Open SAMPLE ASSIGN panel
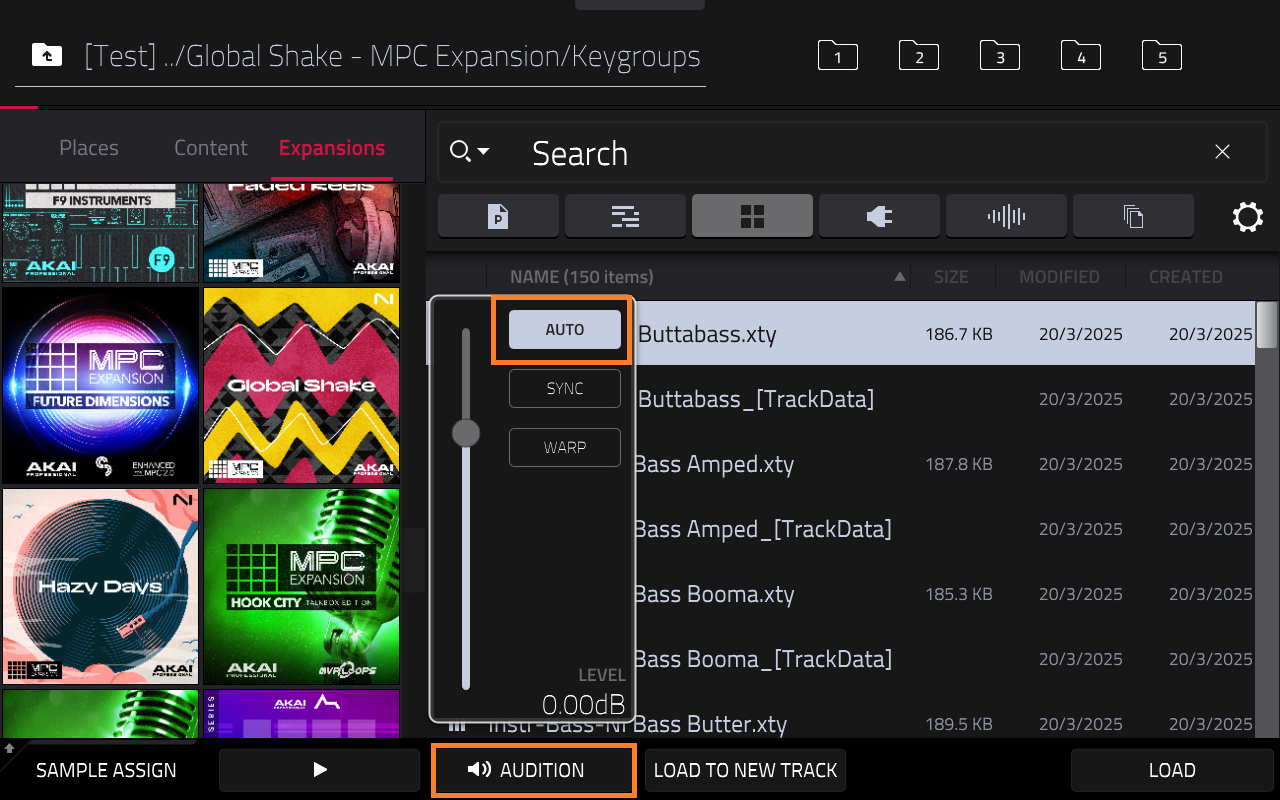Viewport: 1280px width, 800px height. (106, 770)
